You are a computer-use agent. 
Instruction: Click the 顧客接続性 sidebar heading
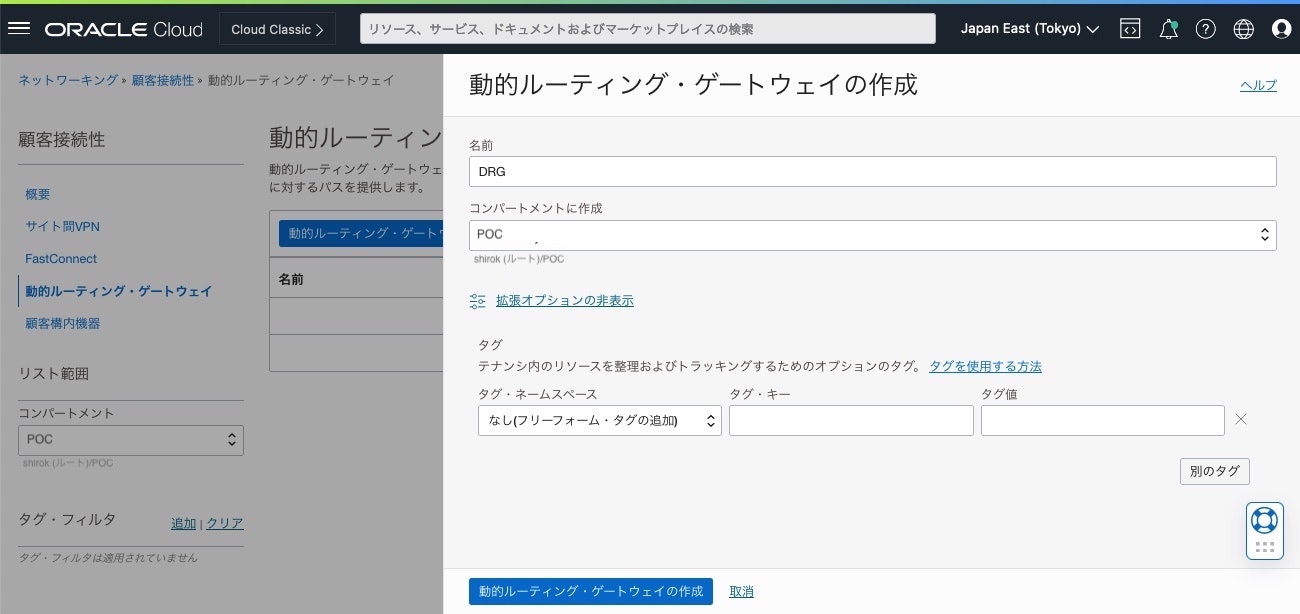coord(61,140)
